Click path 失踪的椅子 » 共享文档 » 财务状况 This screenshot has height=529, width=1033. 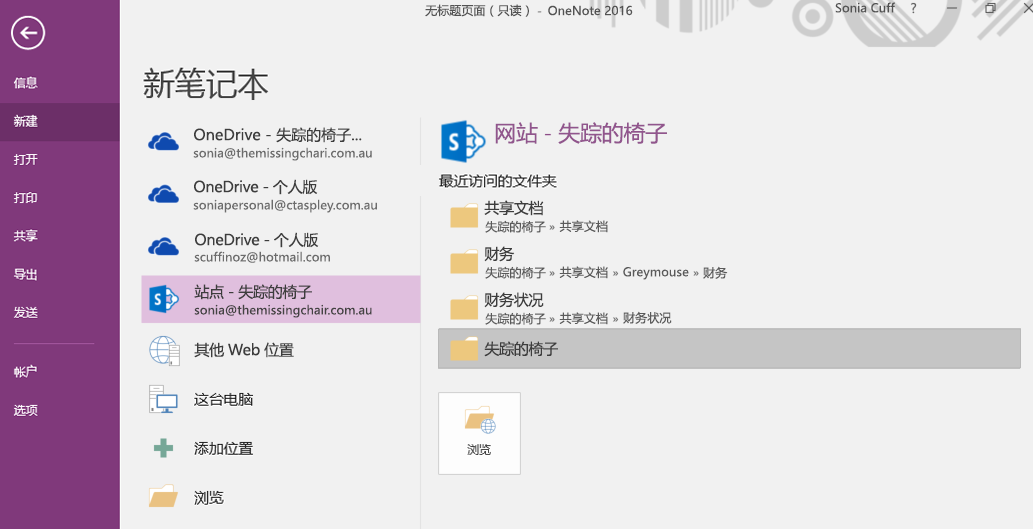tap(578, 318)
